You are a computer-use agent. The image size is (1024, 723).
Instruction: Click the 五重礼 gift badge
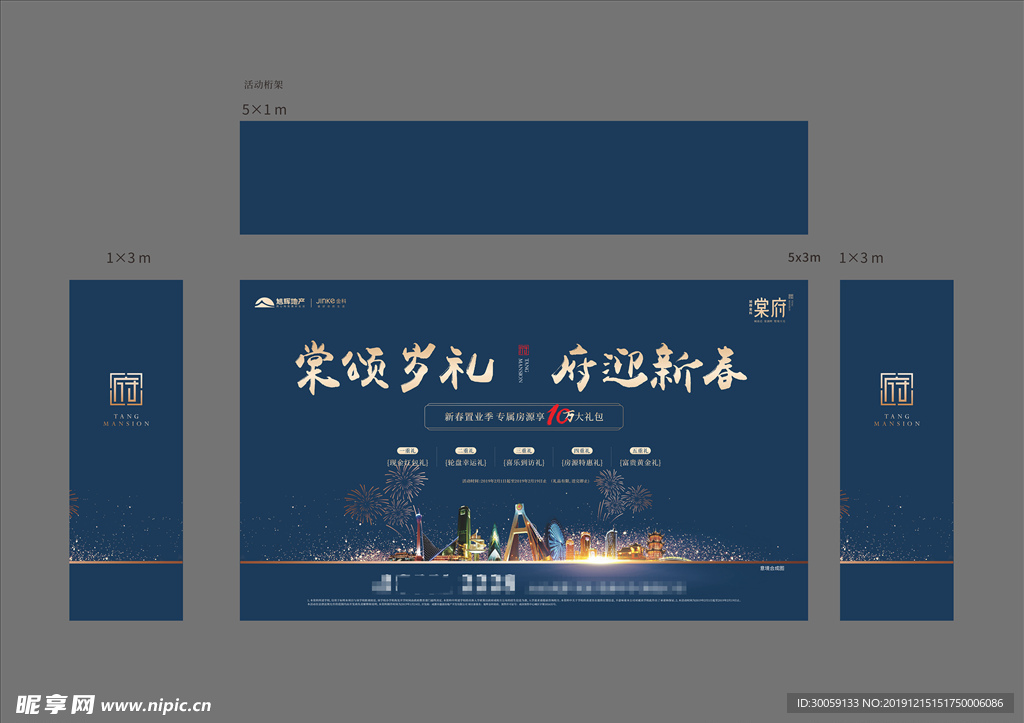click(x=641, y=451)
